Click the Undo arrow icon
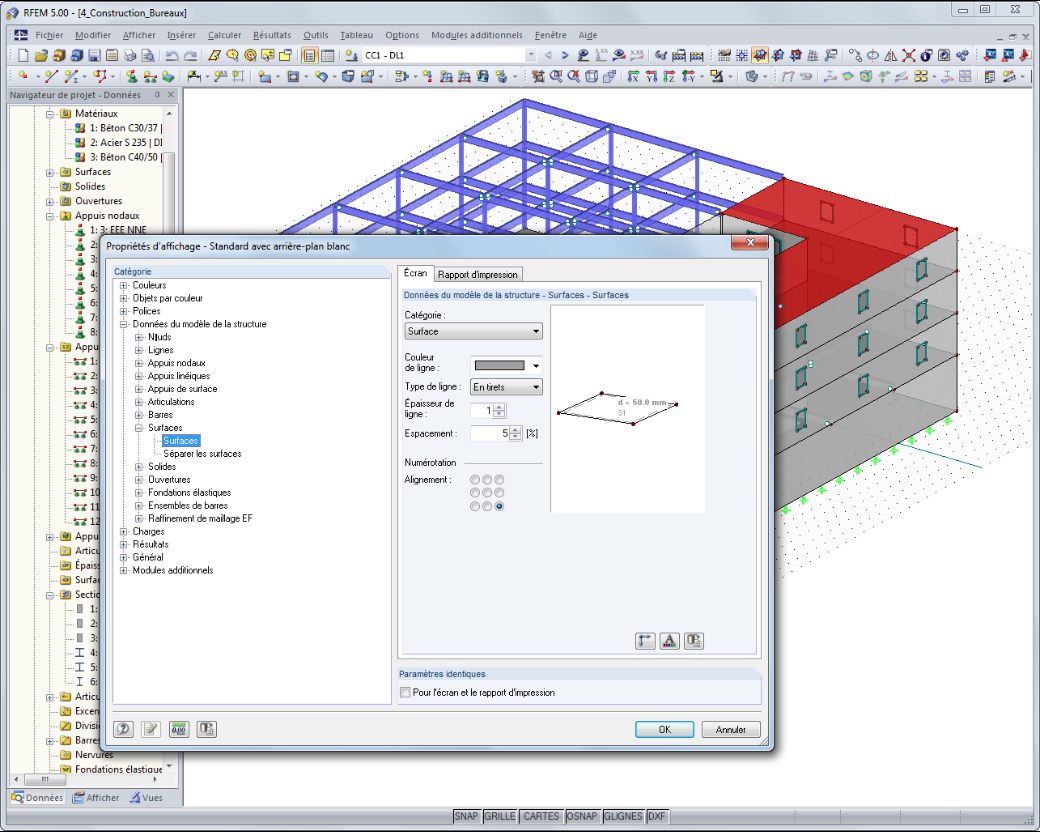This screenshot has height=832, width=1040. [x=172, y=56]
